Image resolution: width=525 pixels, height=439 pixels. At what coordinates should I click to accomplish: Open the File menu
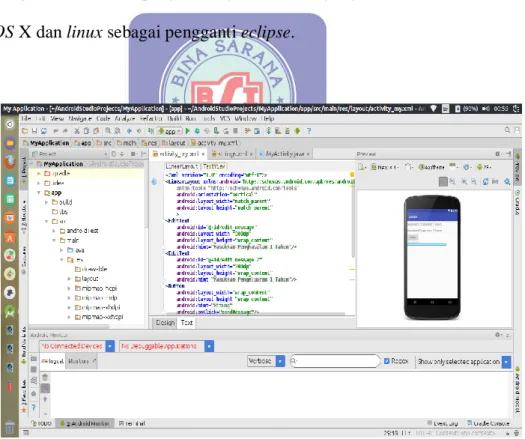(26, 119)
